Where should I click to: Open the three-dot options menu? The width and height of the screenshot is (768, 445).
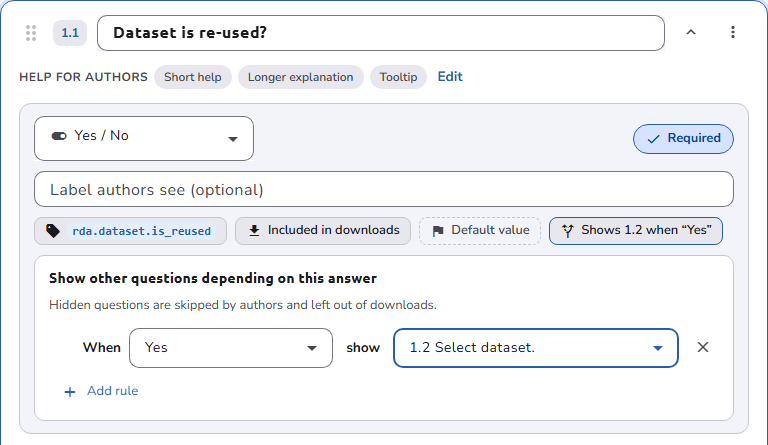(733, 32)
